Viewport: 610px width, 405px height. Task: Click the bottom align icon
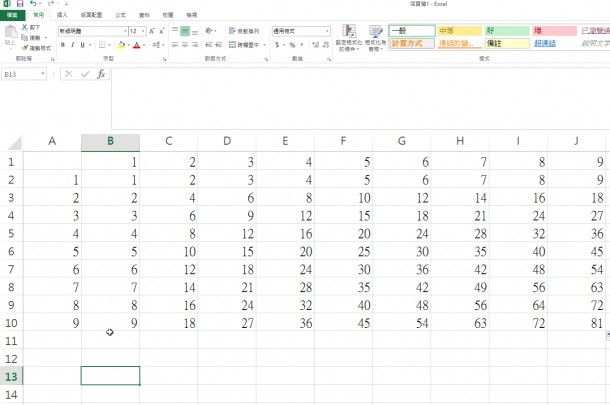[x=195, y=31]
